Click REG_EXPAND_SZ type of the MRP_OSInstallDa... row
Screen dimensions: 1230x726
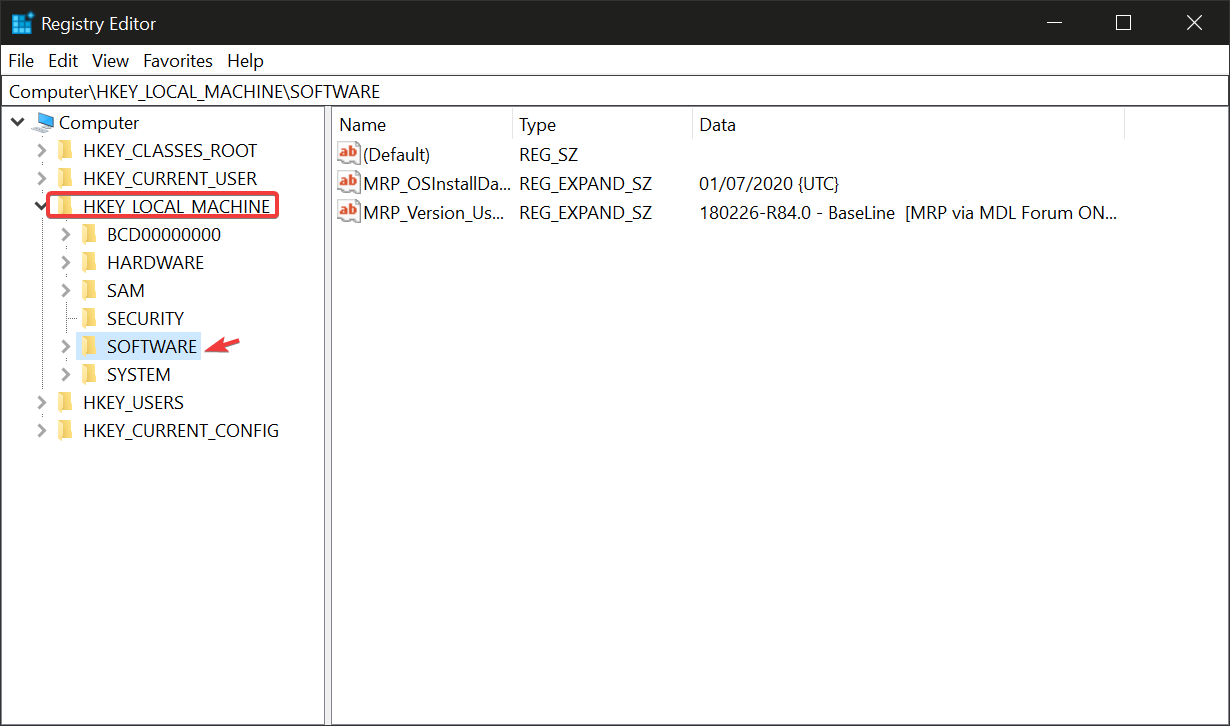click(586, 184)
